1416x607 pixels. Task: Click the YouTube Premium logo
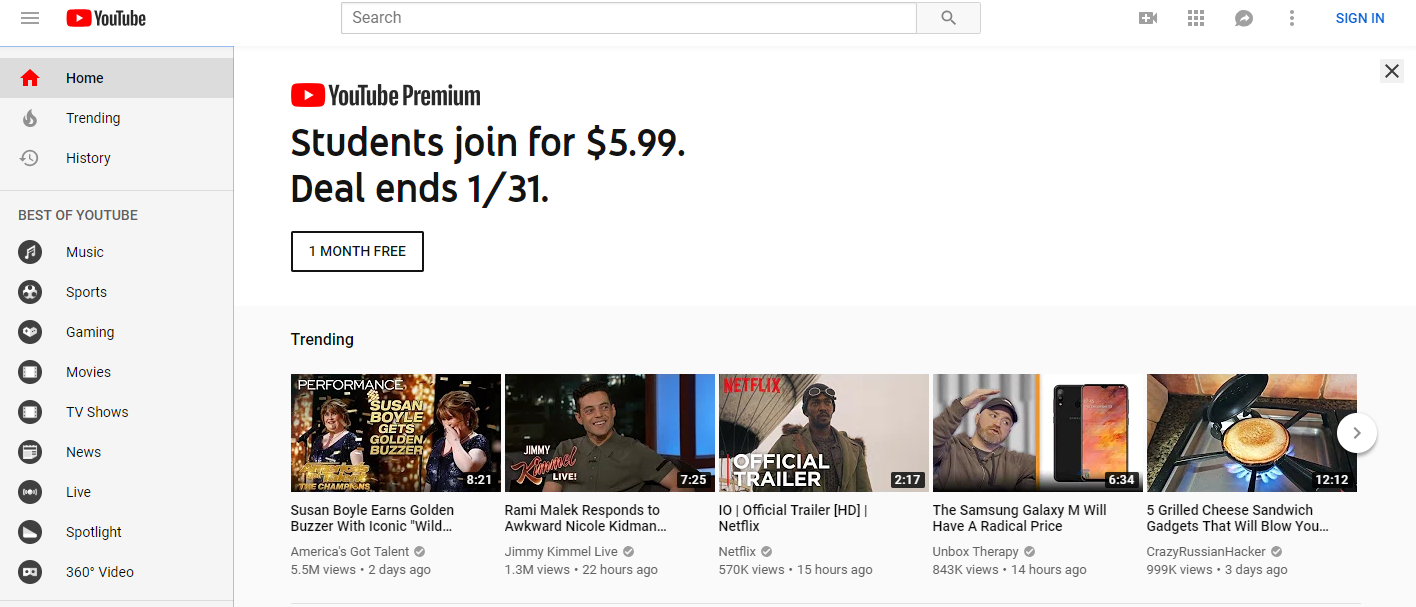point(386,95)
